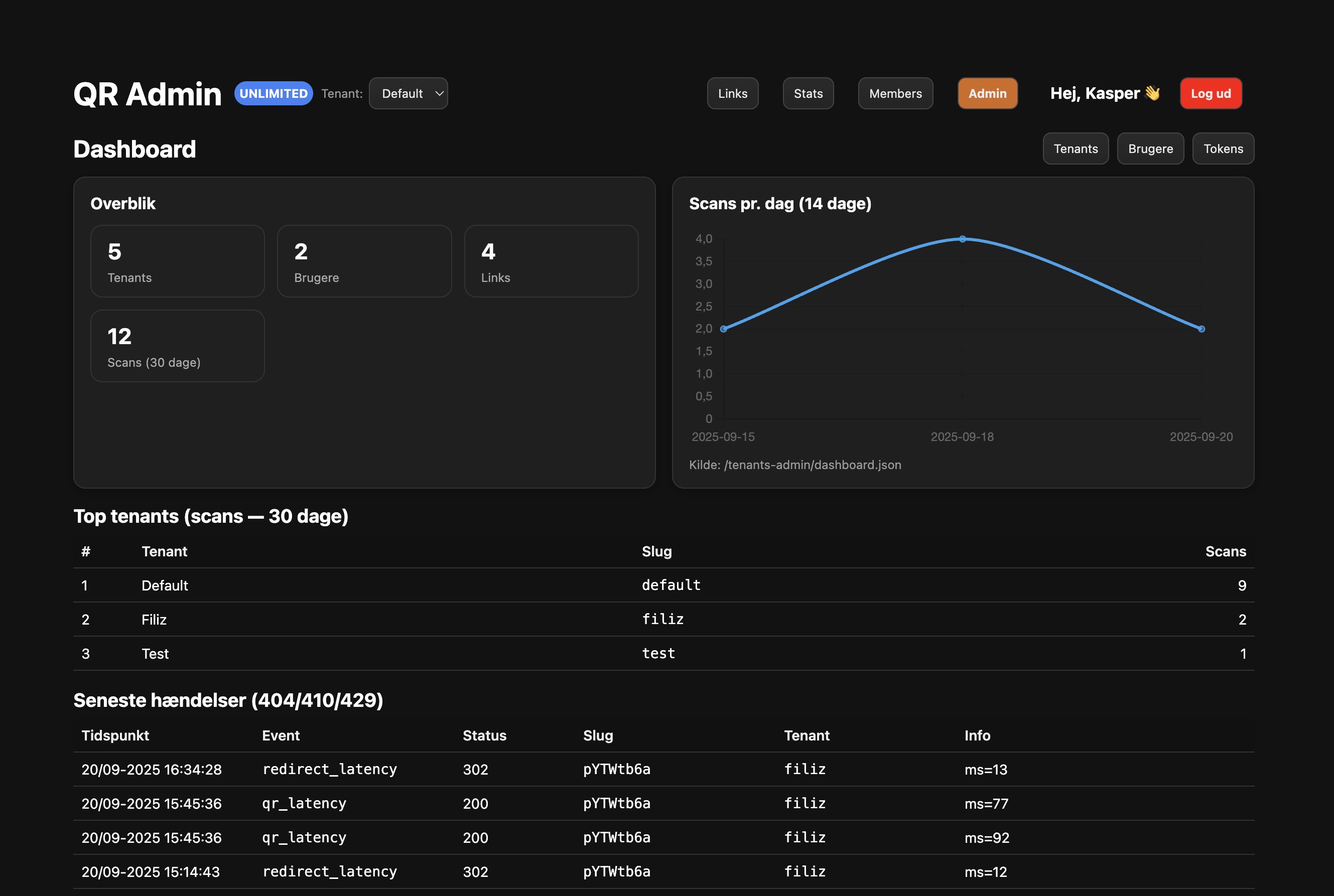The image size is (1334, 896).
Task: Open the Tokens management panel
Action: click(x=1223, y=148)
